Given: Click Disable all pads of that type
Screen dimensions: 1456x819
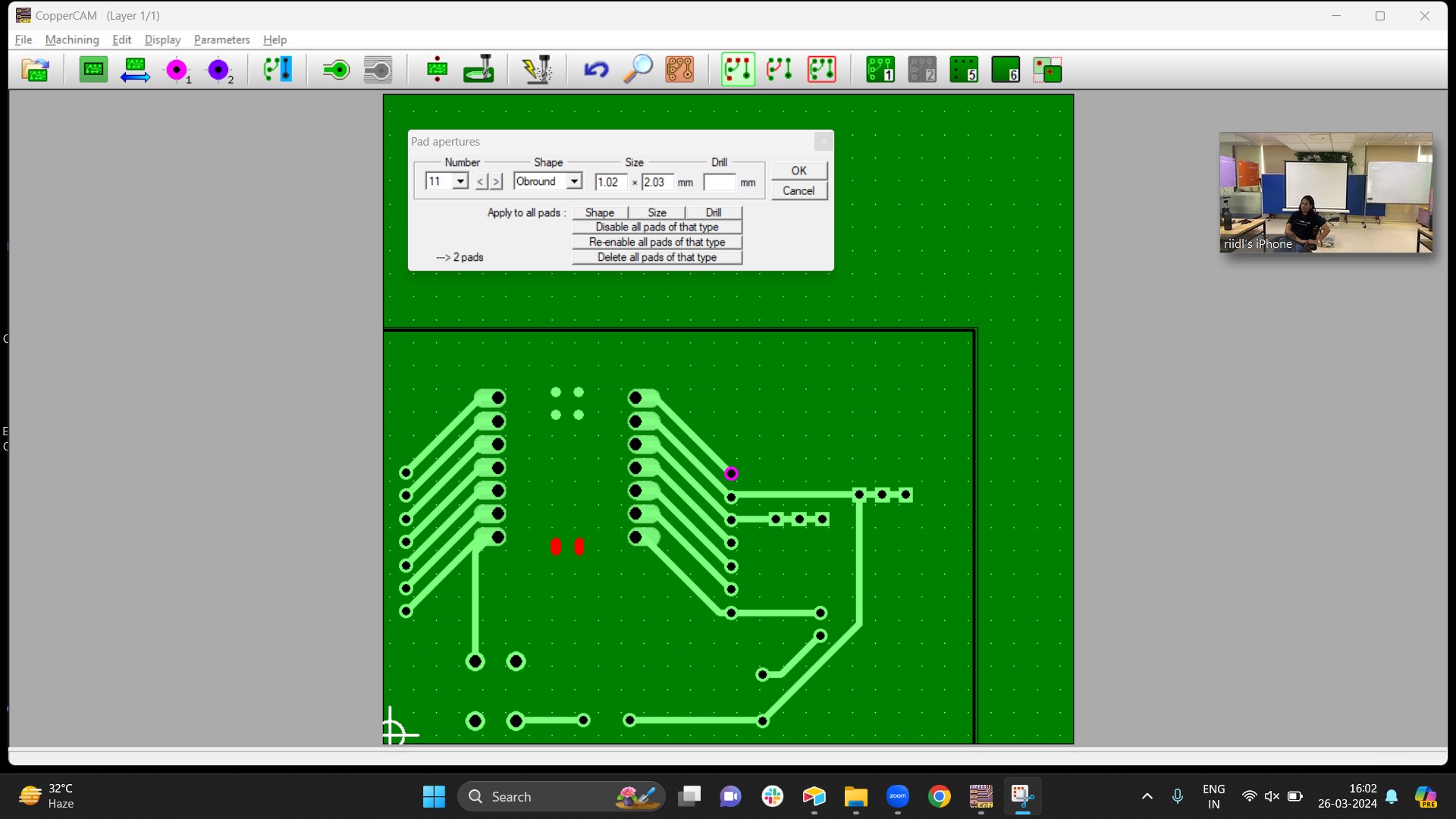Looking at the screenshot, I should tap(657, 227).
